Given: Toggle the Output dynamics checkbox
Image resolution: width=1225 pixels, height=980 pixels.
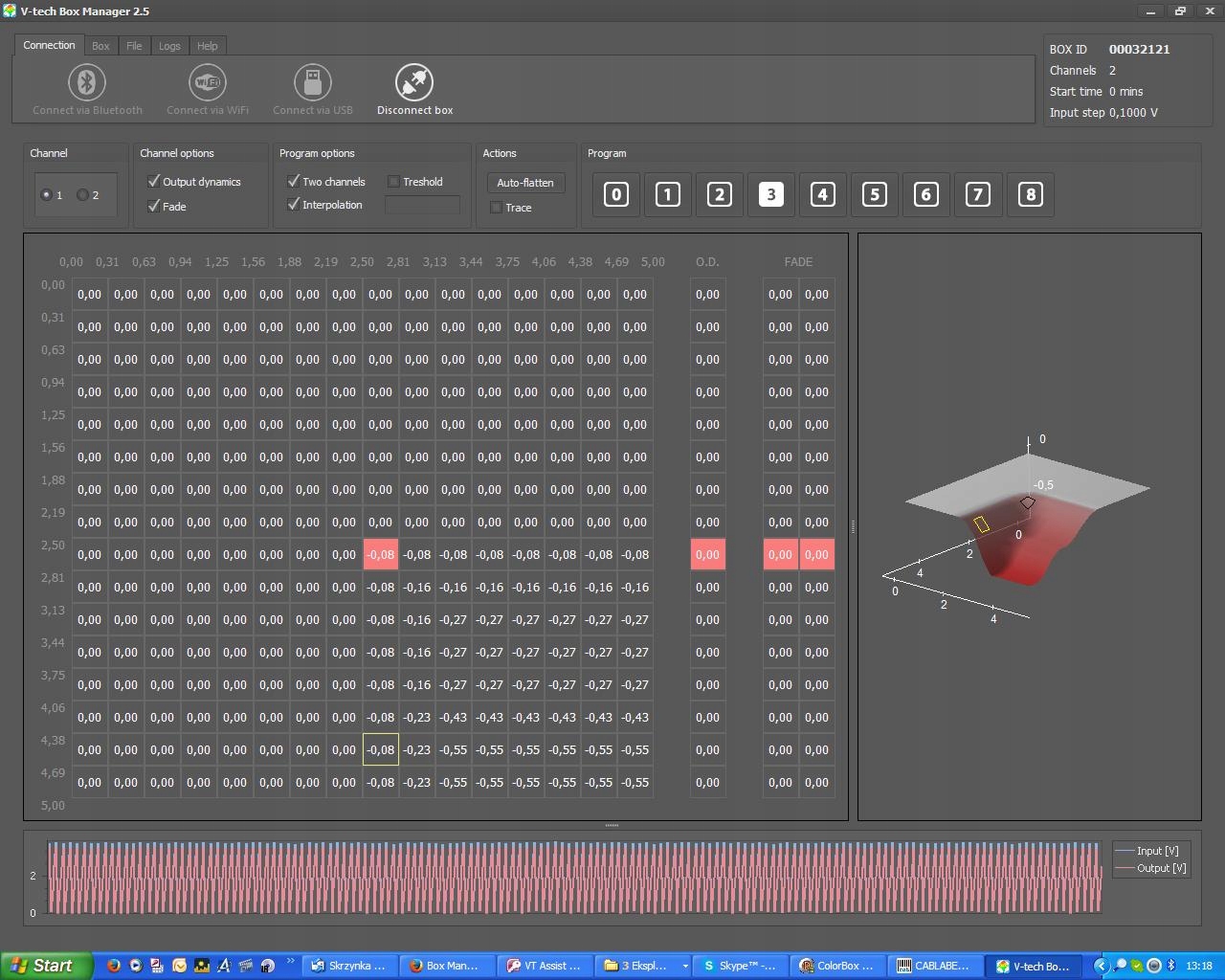Looking at the screenshot, I should click(154, 181).
